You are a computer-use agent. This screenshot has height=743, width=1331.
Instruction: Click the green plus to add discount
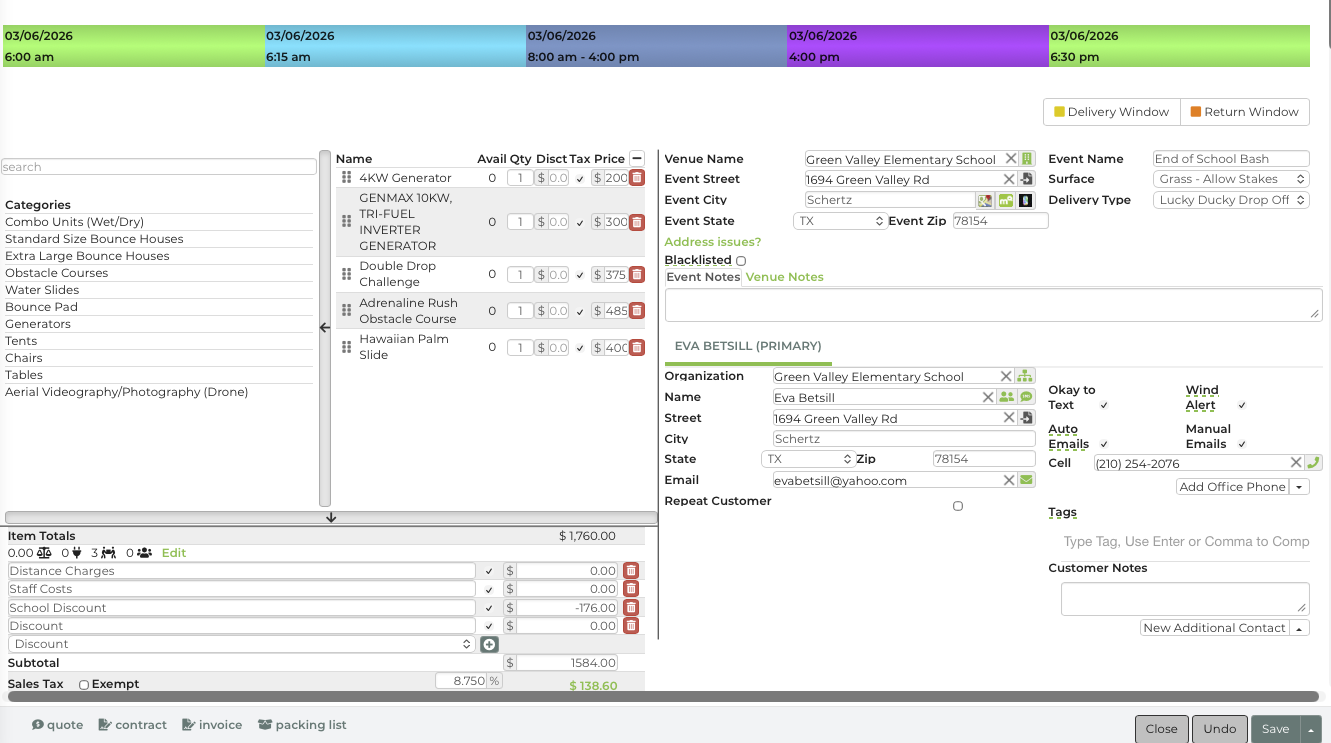(489, 644)
